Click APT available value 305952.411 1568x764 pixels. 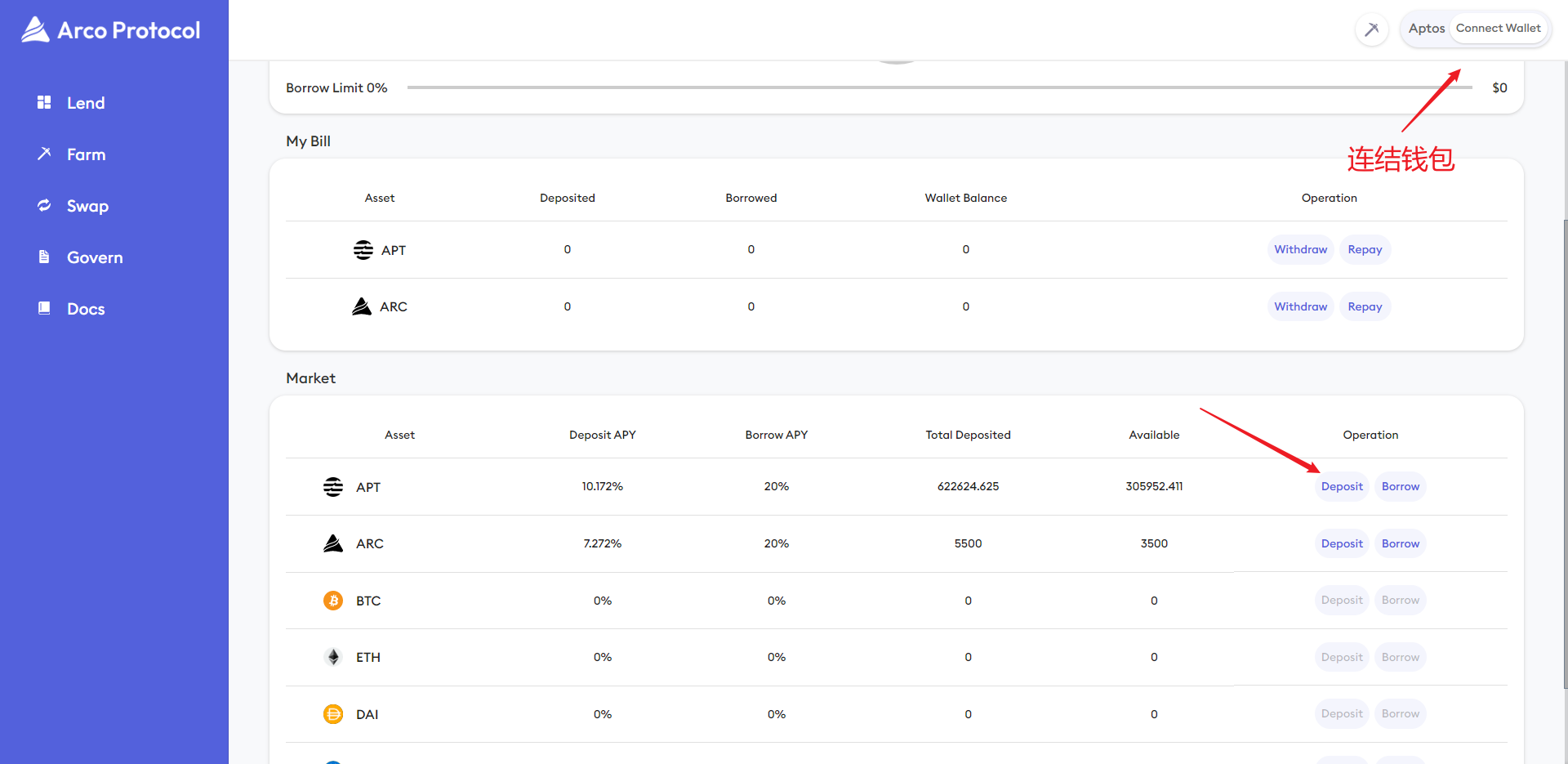[x=1154, y=486]
